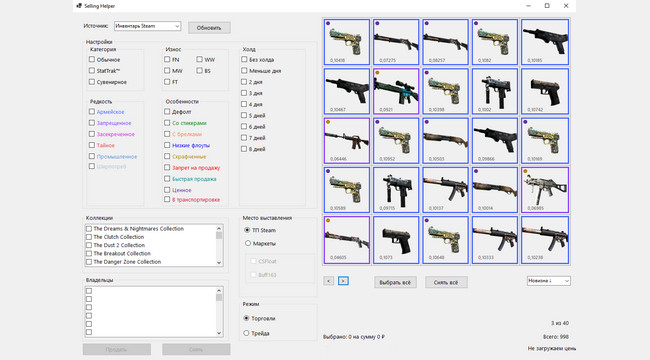Select the AK rifle item with float 0,06446
The height and width of the screenshot is (360, 650).
point(347,141)
